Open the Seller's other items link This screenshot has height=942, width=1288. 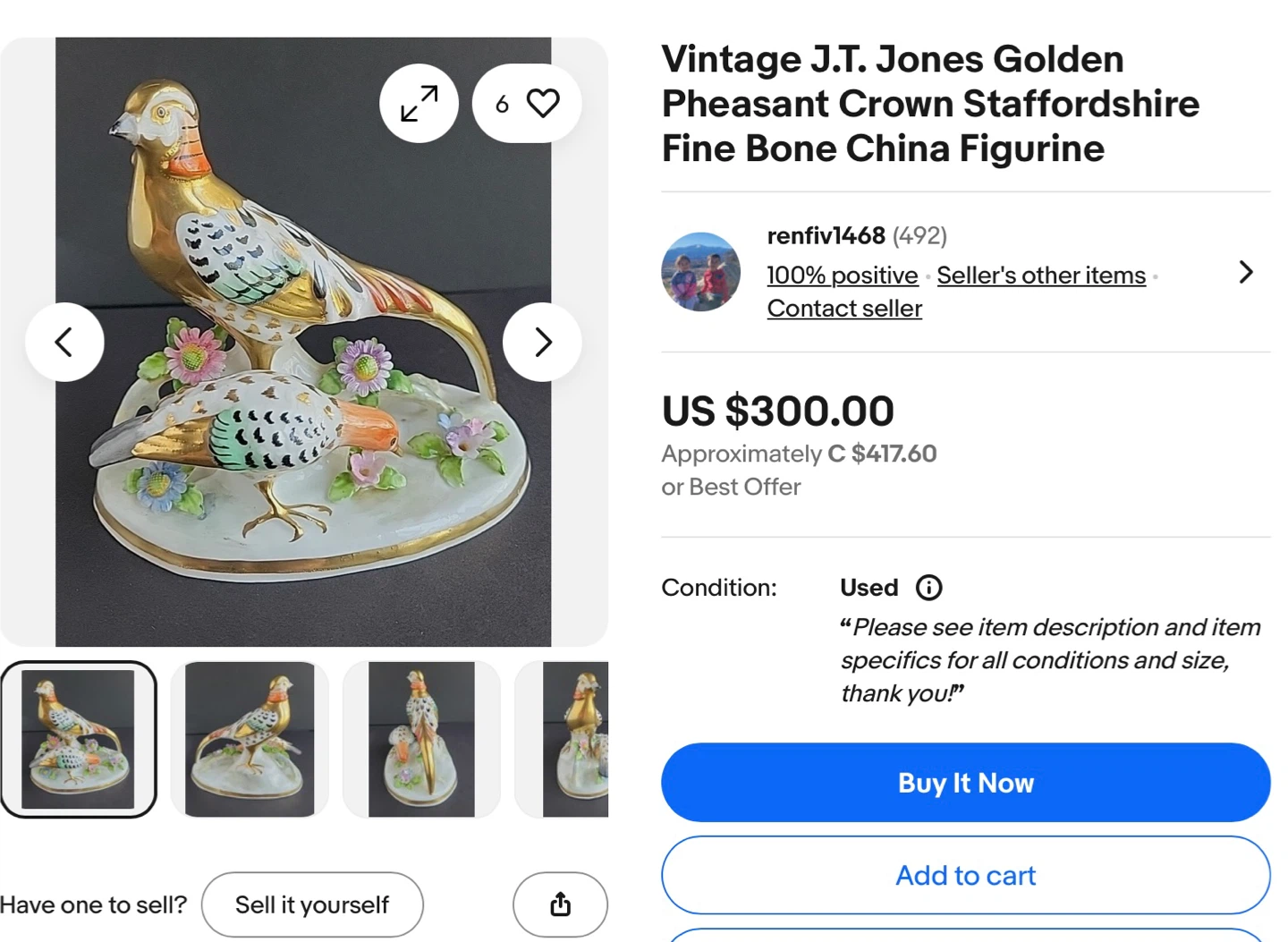pyautogui.click(x=1041, y=276)
